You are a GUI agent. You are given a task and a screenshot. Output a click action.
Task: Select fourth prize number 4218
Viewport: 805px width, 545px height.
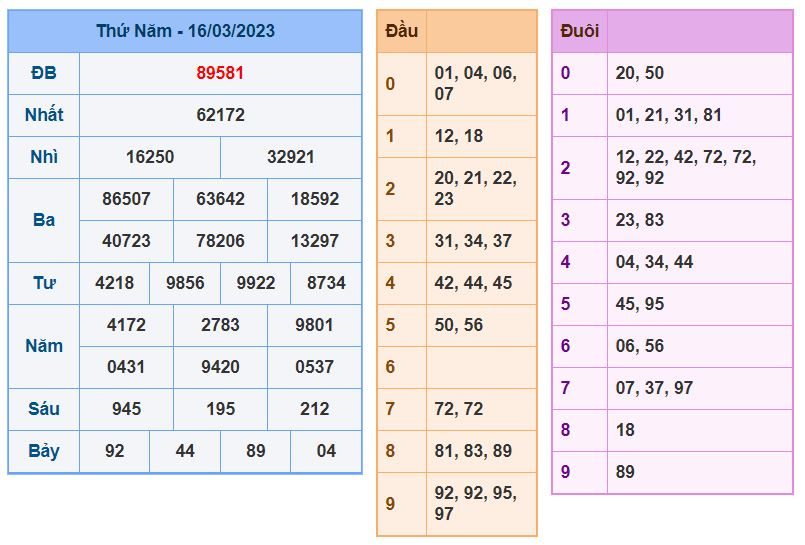coord(114,283)
